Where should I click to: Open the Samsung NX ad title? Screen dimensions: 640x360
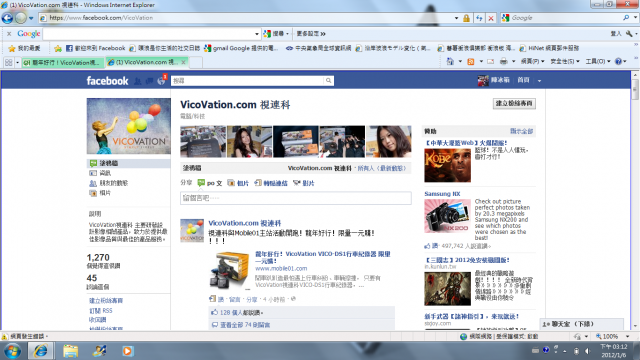pyautogui.click(x=442, y=194)
